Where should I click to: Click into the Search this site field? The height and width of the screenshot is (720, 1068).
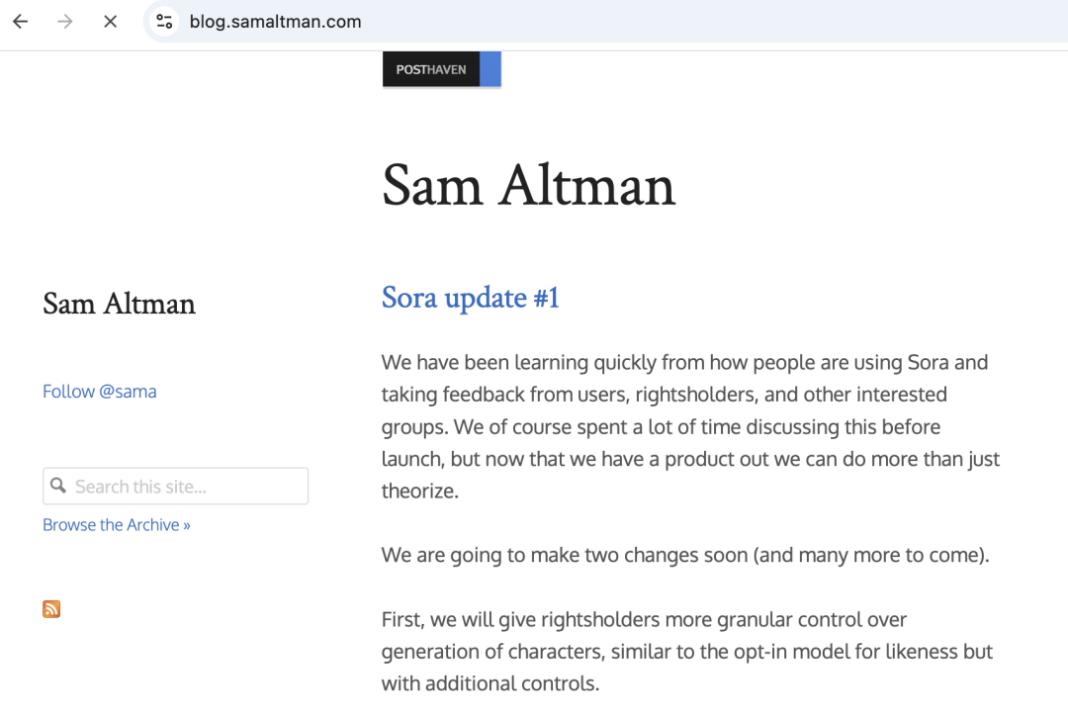click(x=185, y=487)
